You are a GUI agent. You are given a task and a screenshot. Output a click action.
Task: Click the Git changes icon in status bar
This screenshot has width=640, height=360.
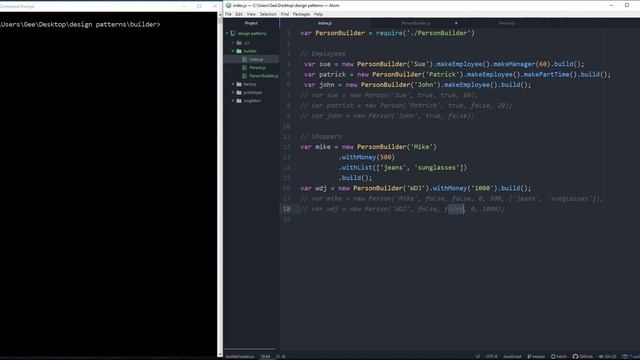coord(601,356)
